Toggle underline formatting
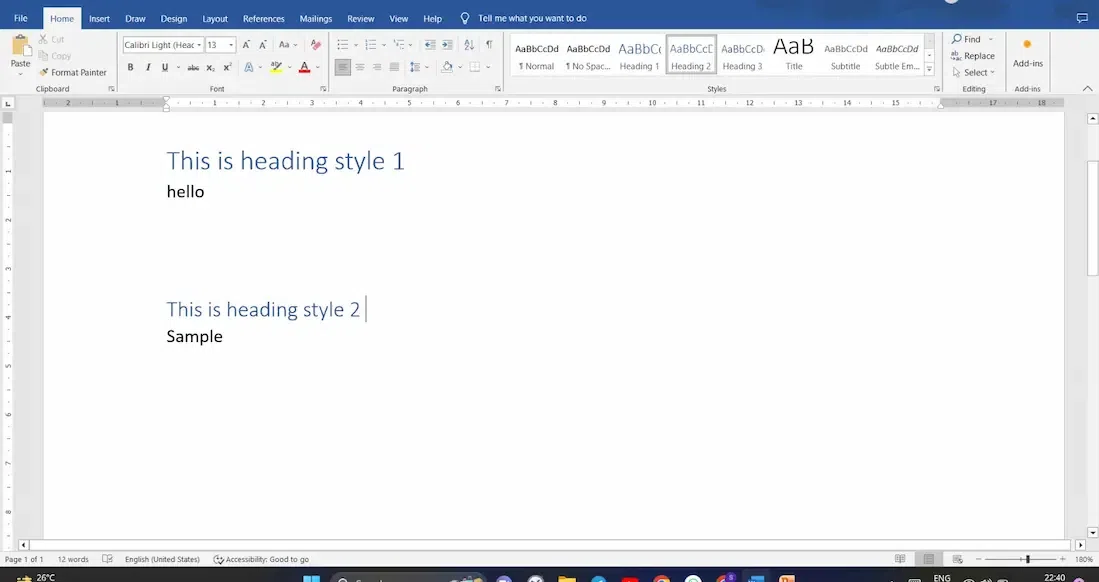This screenshot has width=1099, height=582. point(165,67)
